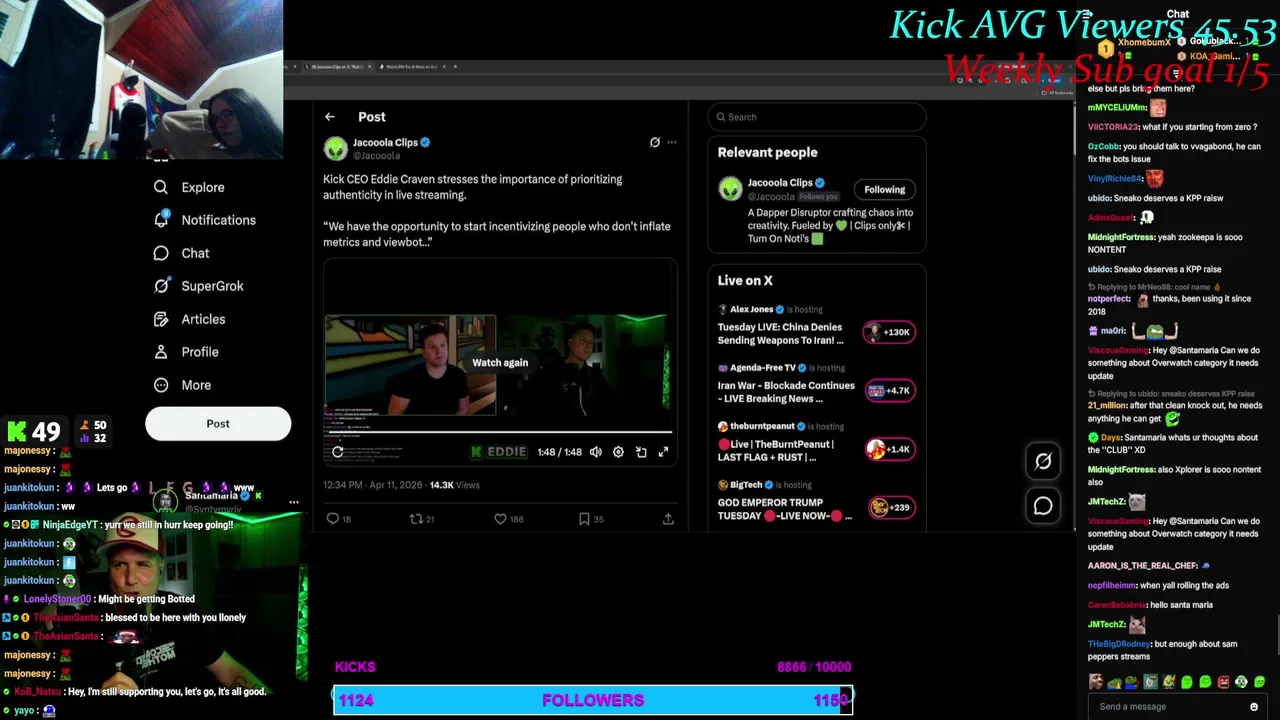This screenshot has width=1280, height=720.
Task: Click the SuperGrok logo icon
Action: click(161, 286)
